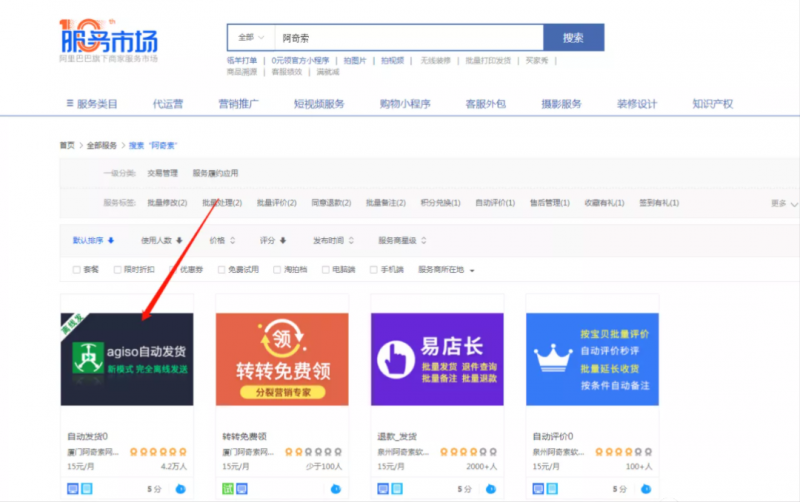800x502 pixels.
Task: Click the chat icon under 转转免费领
Action: pyautogui.click(x=336, y=489)
